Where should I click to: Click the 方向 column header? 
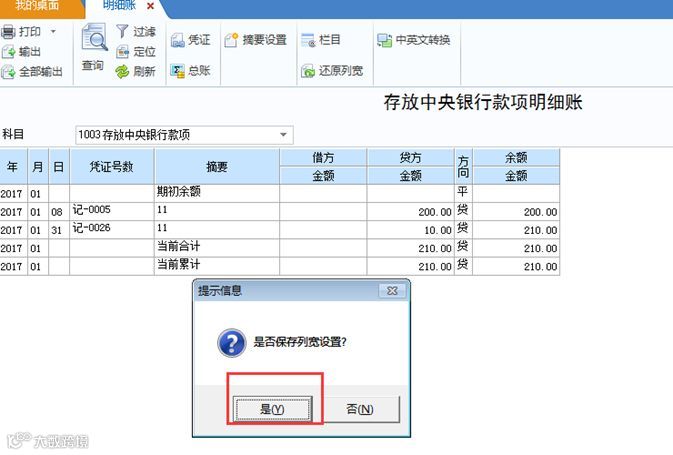[x=463, y=167]
